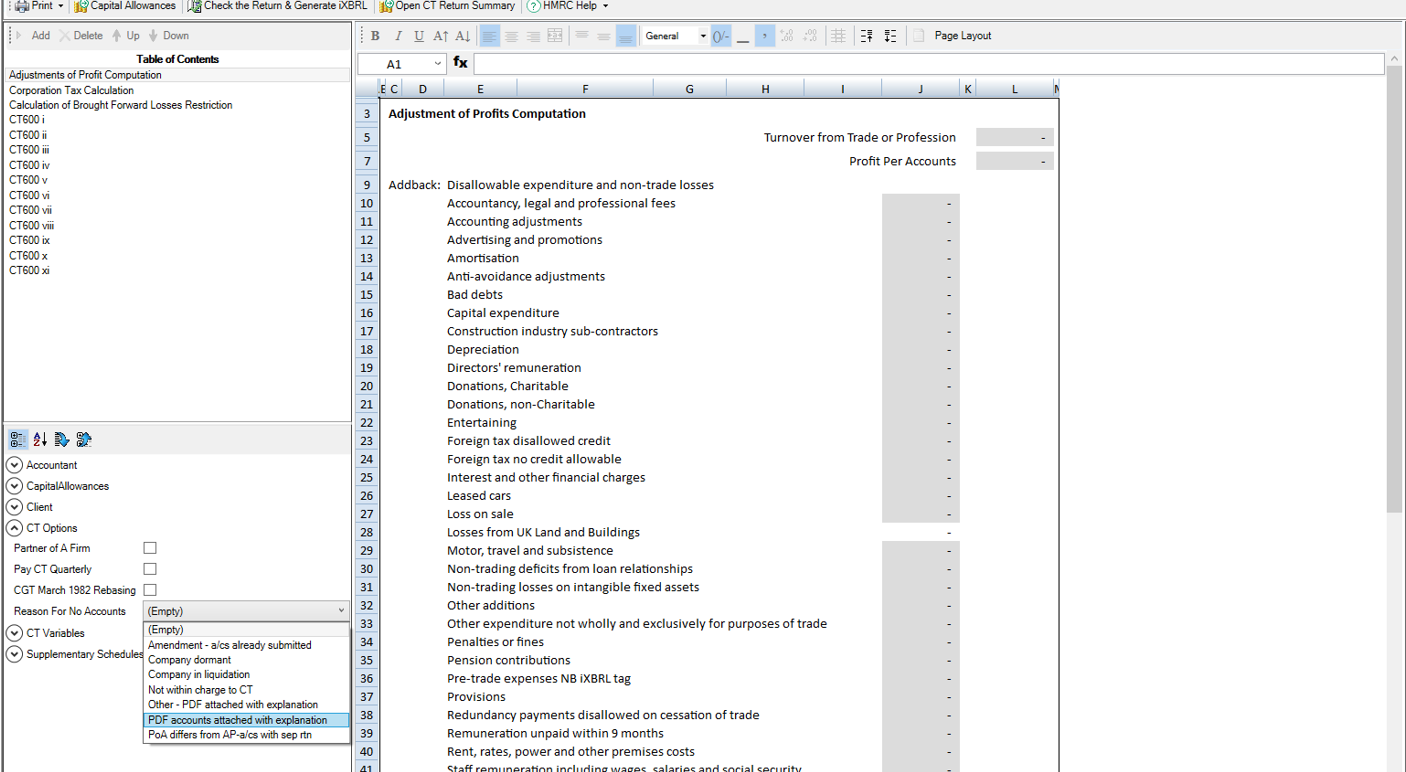The image size is (1406, 772).
Task: Open Capital Allowances
Action: click(126, 6)
